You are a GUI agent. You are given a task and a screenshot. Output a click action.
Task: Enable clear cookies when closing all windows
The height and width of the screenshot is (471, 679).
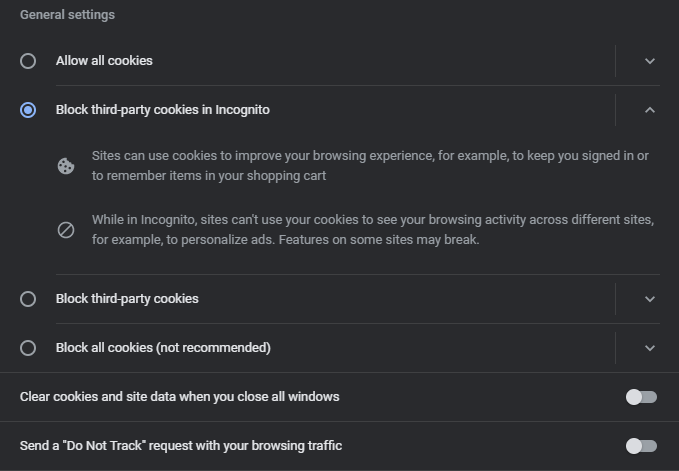point(641,397)
